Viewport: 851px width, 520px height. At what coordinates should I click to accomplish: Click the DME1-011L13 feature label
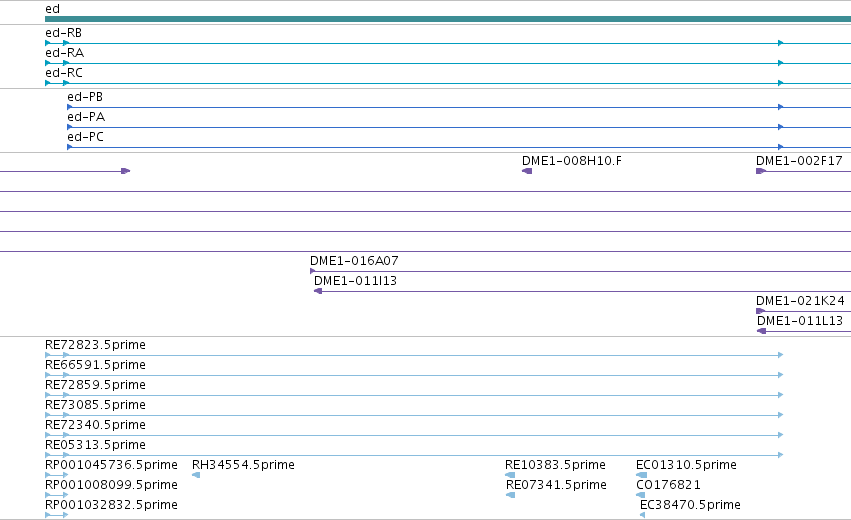pyautogui.click(x=800, y=321)
